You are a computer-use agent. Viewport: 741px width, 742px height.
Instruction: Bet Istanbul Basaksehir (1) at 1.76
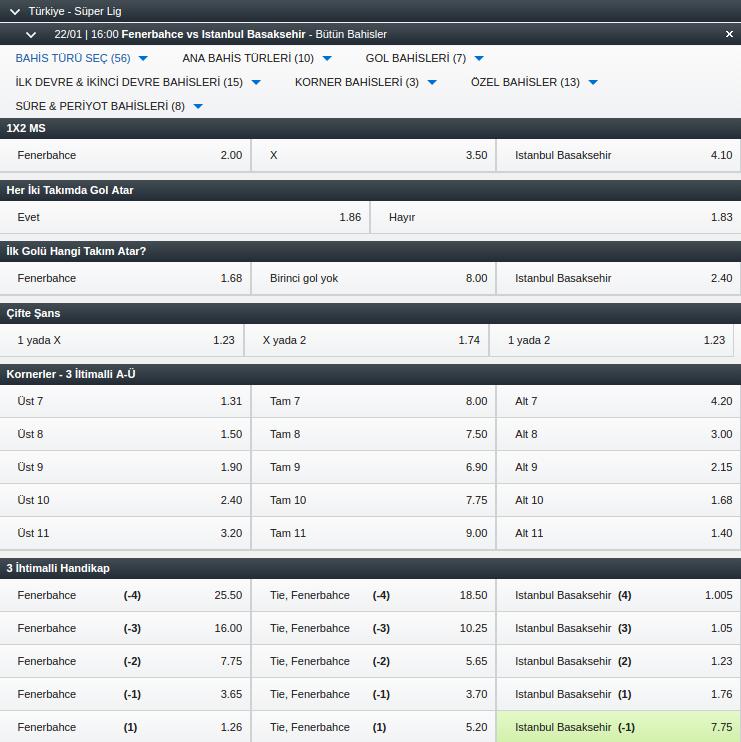click(x=618, y=694)
